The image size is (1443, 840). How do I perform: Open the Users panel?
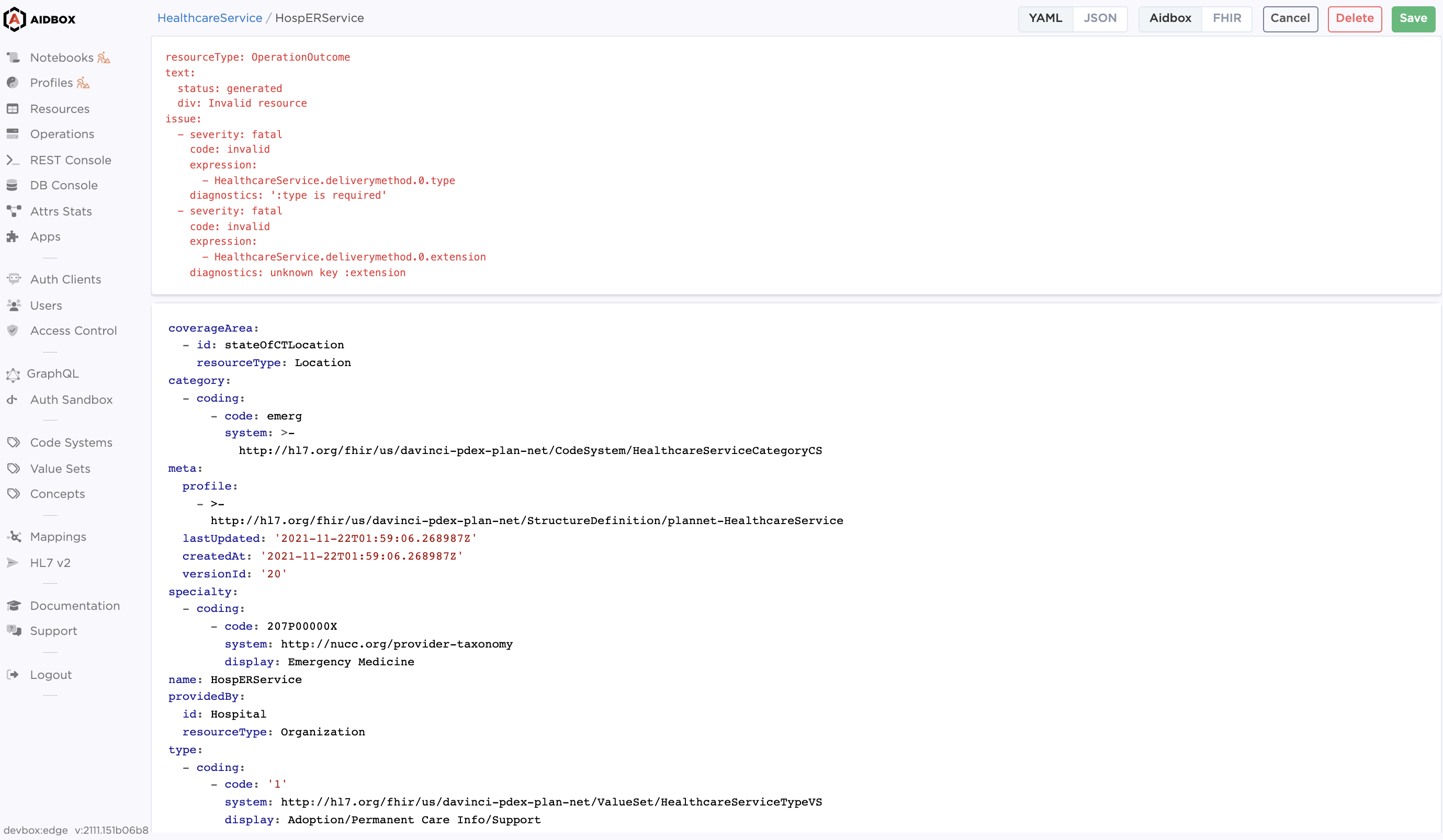(46, 305)
